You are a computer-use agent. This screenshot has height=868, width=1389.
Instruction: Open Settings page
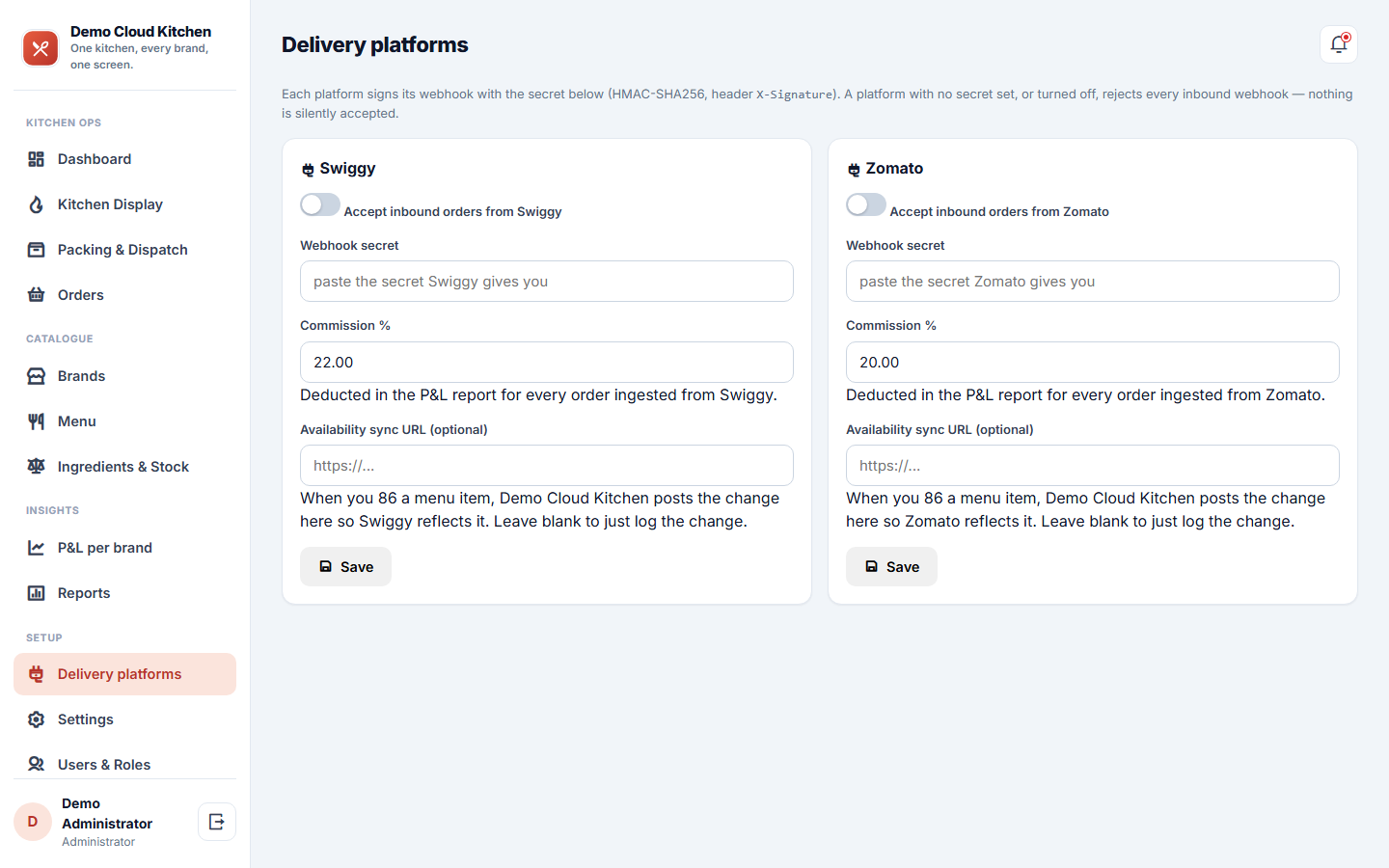124,719
